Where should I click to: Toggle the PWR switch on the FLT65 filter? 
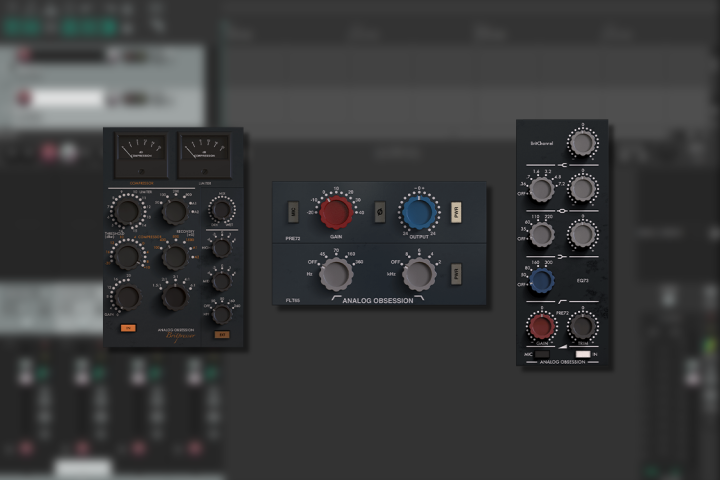[x=455, y=273]
